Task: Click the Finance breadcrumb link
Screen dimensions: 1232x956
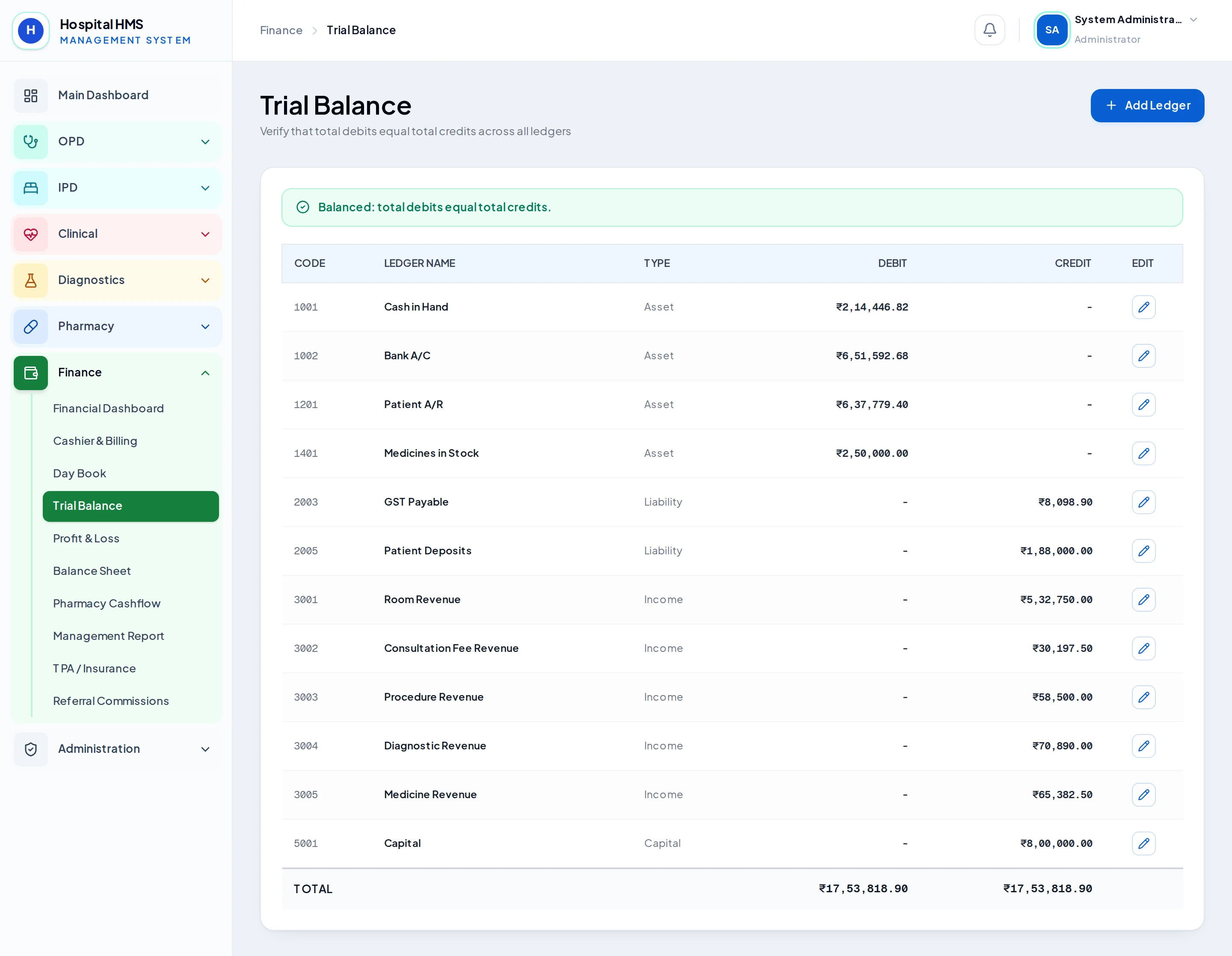Action: tap(281, 30)
